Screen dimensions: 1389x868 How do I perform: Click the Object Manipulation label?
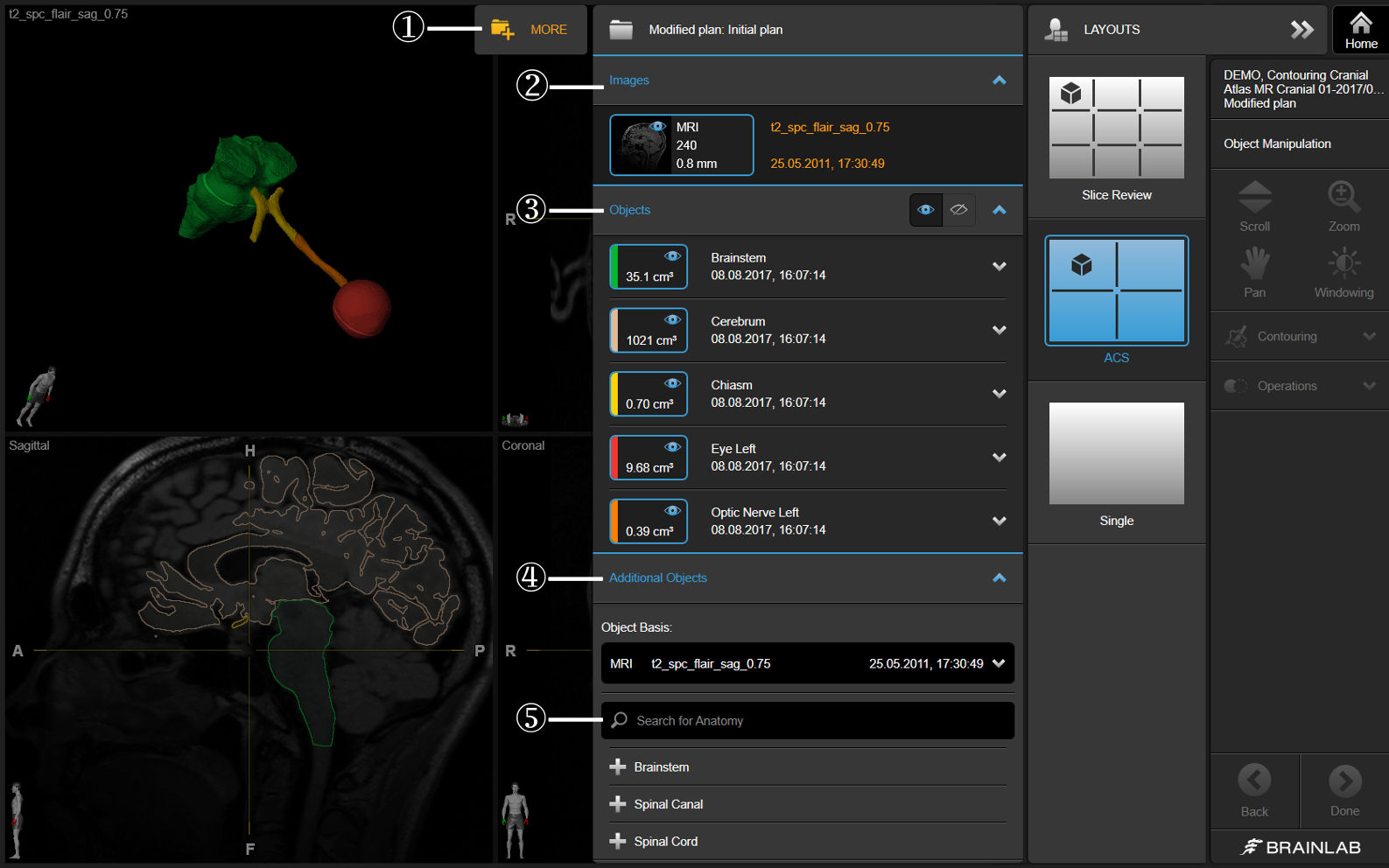click(x=1277, y=143)
